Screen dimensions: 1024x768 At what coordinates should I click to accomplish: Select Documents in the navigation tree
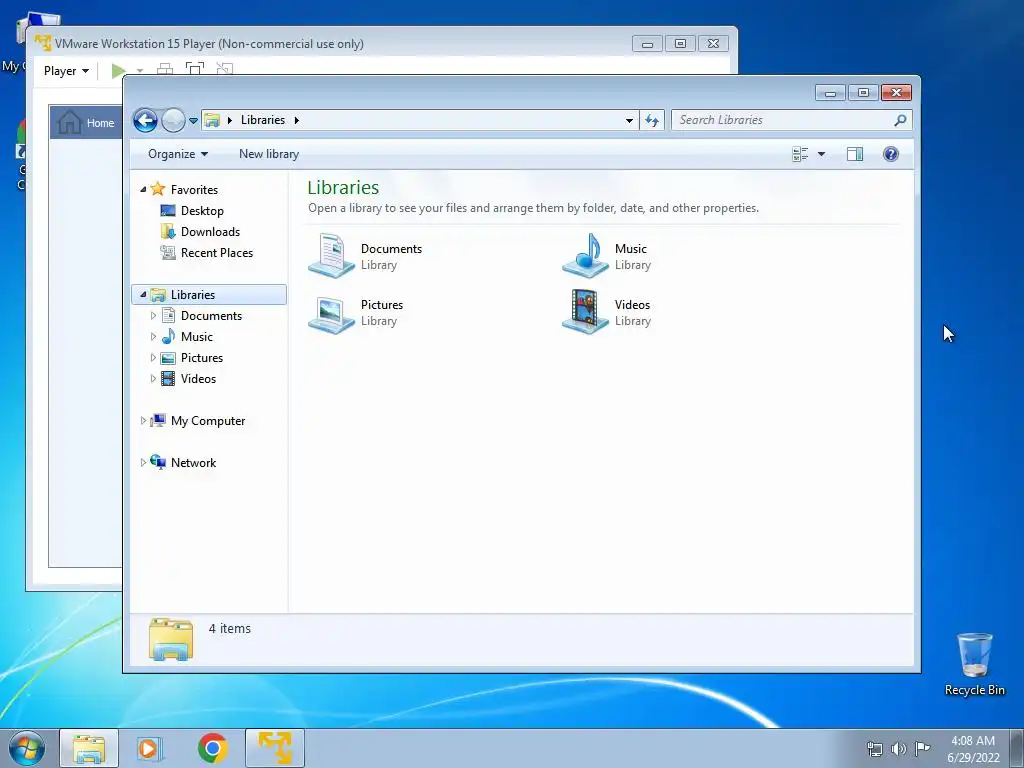(x=211, y=315)
